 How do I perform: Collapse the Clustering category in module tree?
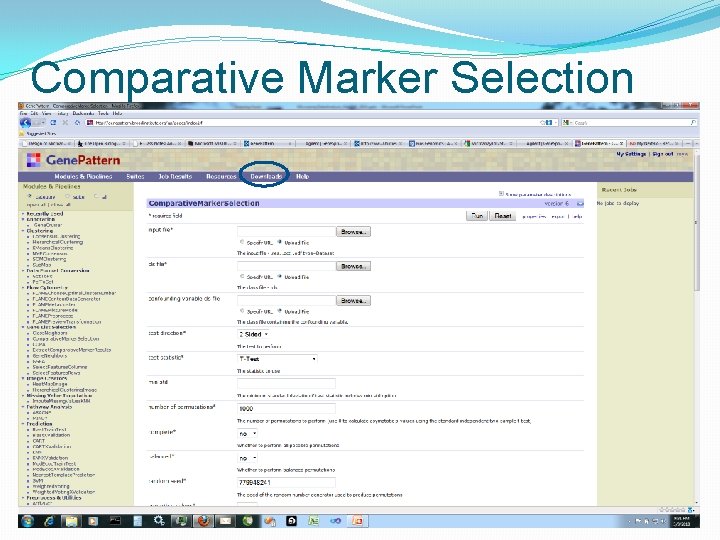pos(23,231)
